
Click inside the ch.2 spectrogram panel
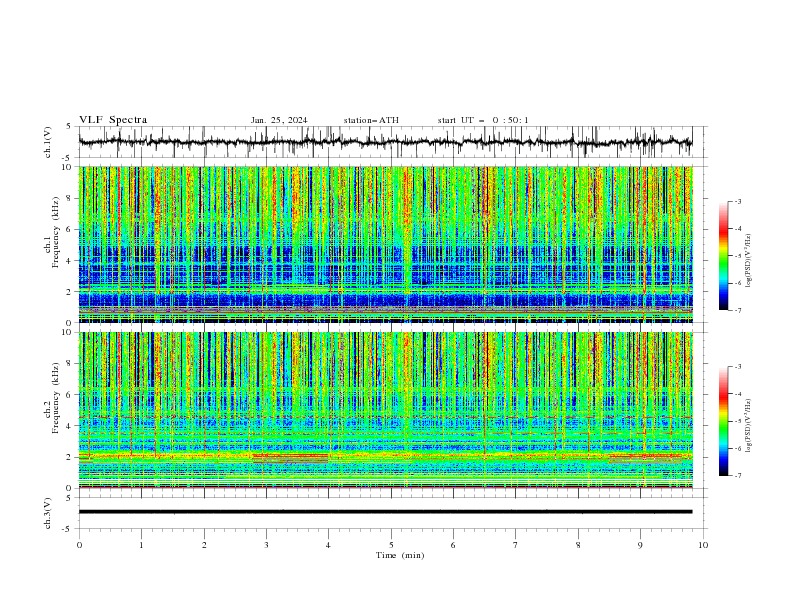click(385, 410)
